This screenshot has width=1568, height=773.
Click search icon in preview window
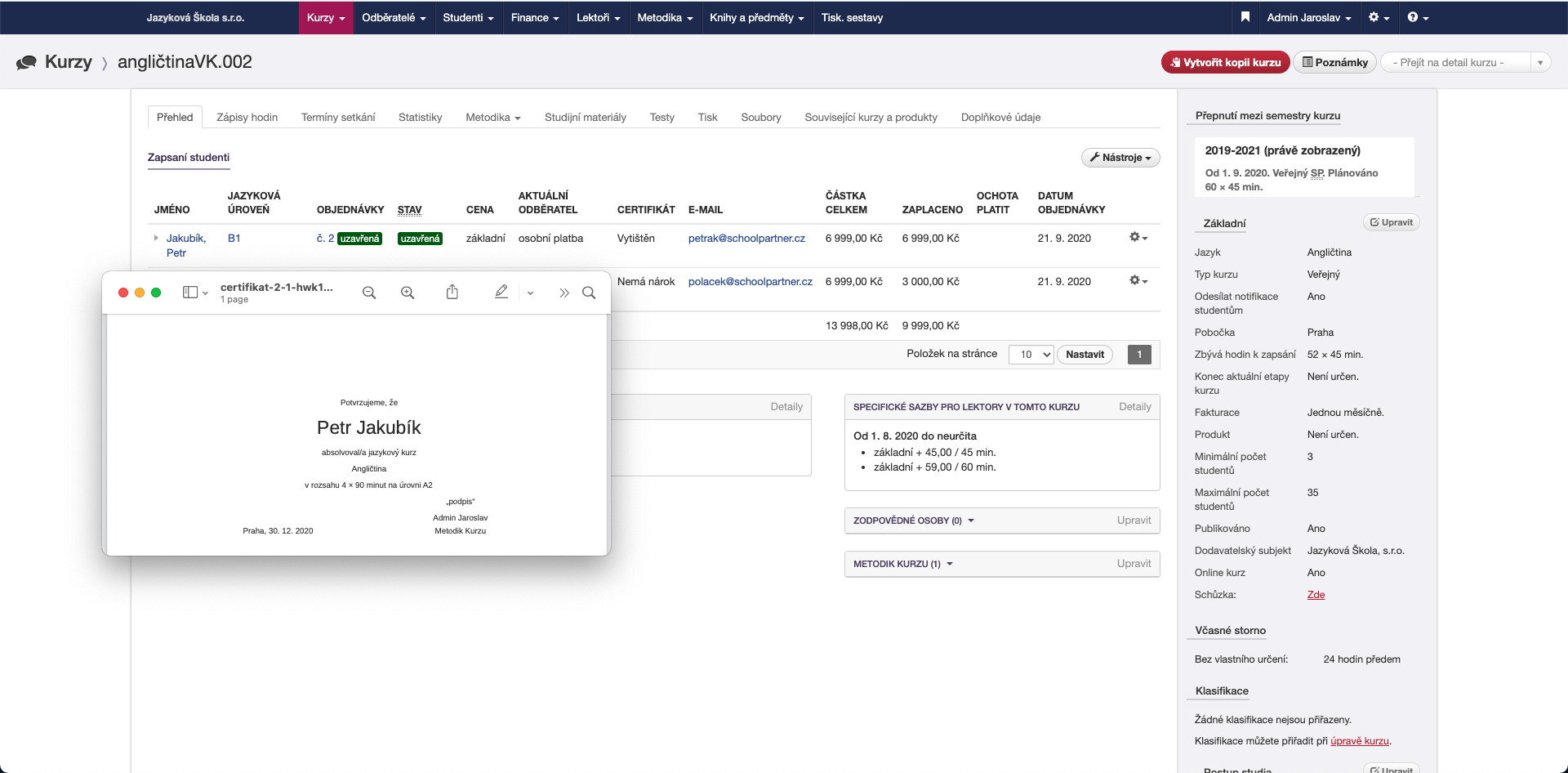[589, 293]
